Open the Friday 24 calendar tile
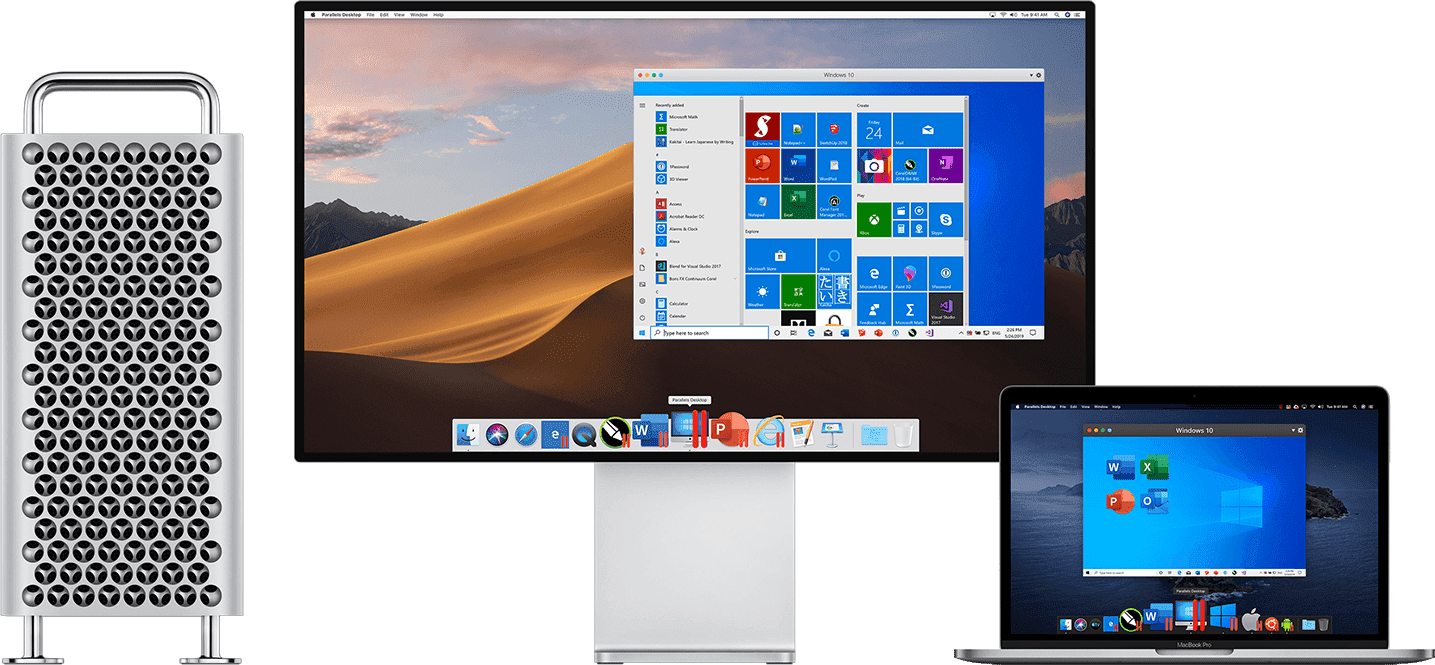This screenshot has width=1435, height=665. (x=874, y=130)
